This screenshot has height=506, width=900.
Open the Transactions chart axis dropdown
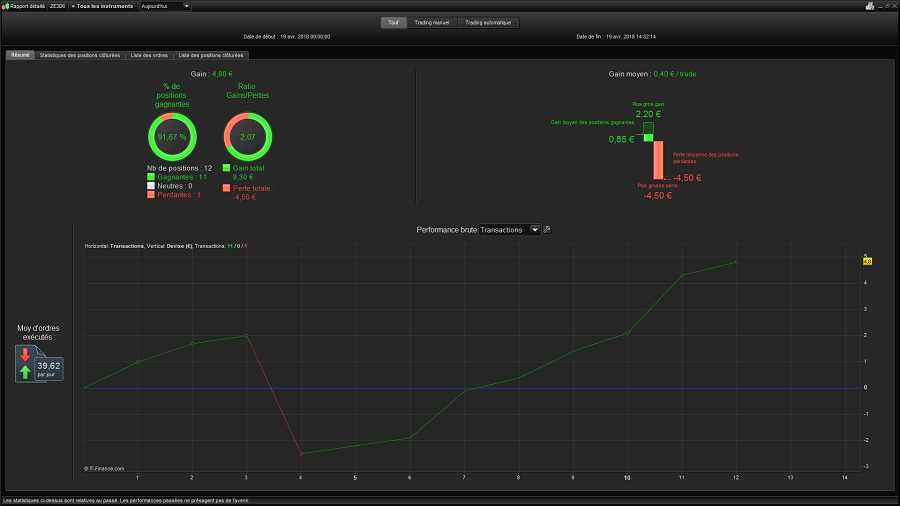coord(509,229)
